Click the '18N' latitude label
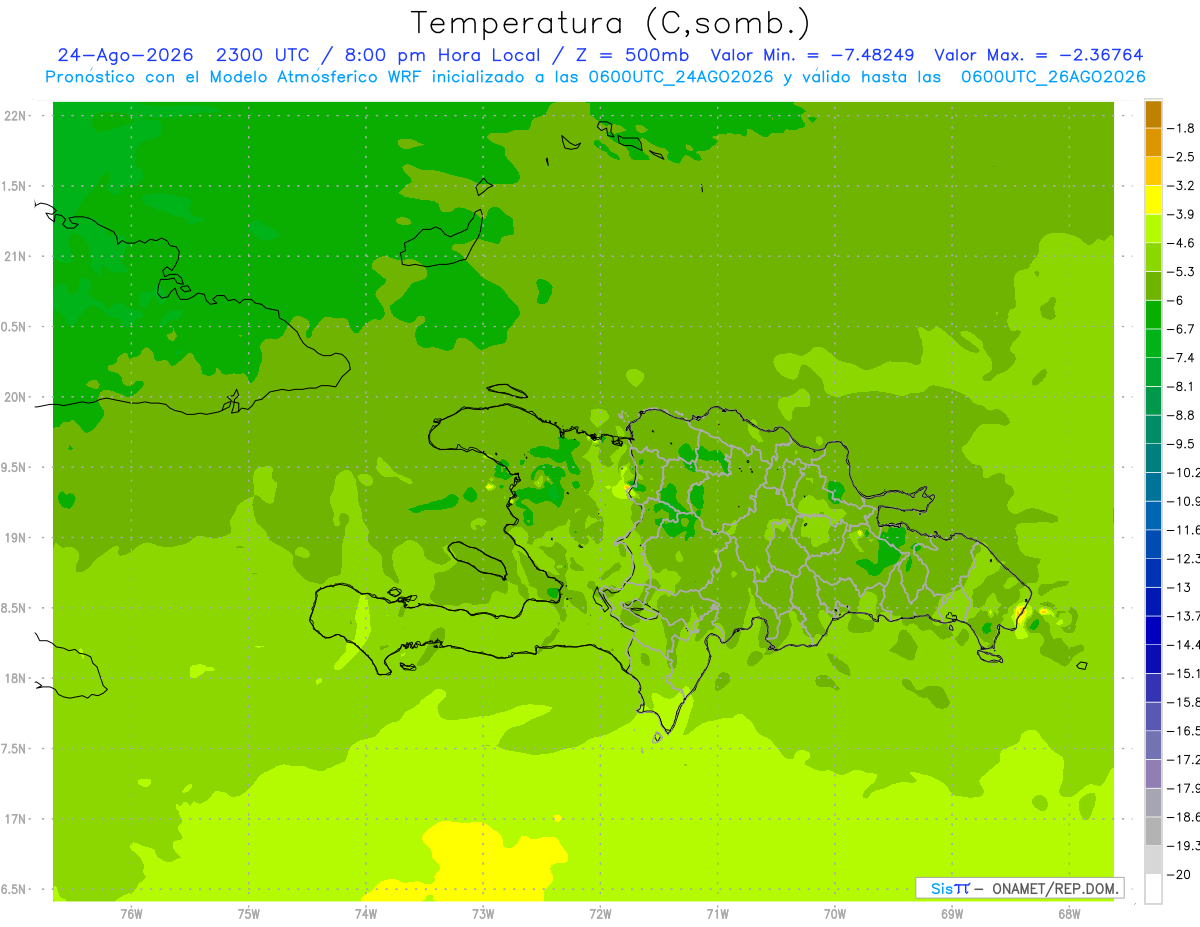This screenshot has width=1200, height=927. tap(15, 679)
